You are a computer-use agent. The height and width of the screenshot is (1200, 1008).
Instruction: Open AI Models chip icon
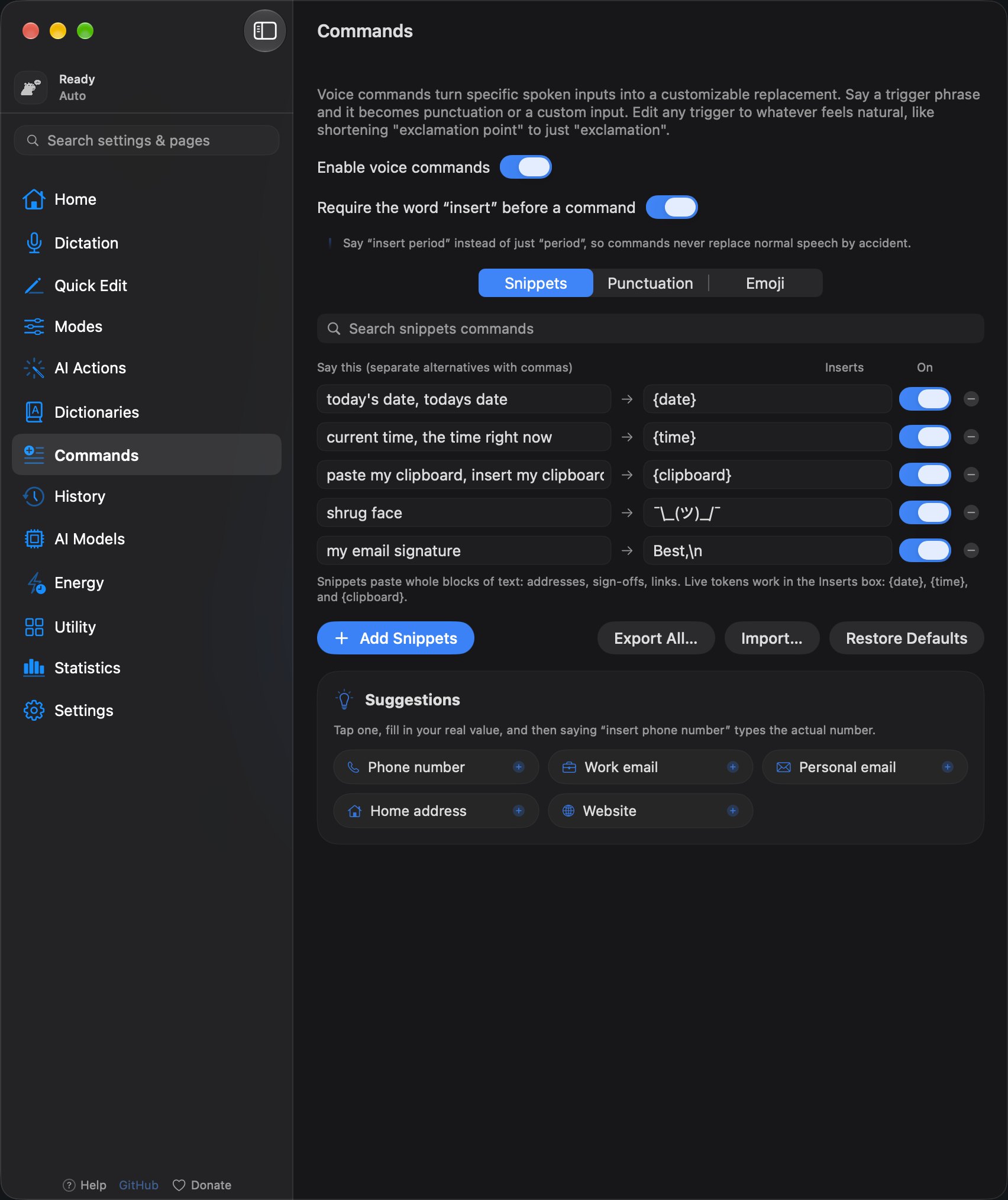coord(34,539)
